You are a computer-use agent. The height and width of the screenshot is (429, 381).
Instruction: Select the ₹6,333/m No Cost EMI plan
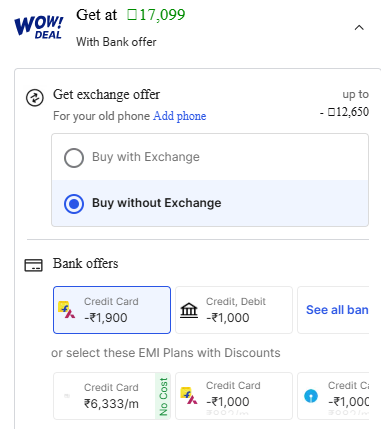(112, 396)
